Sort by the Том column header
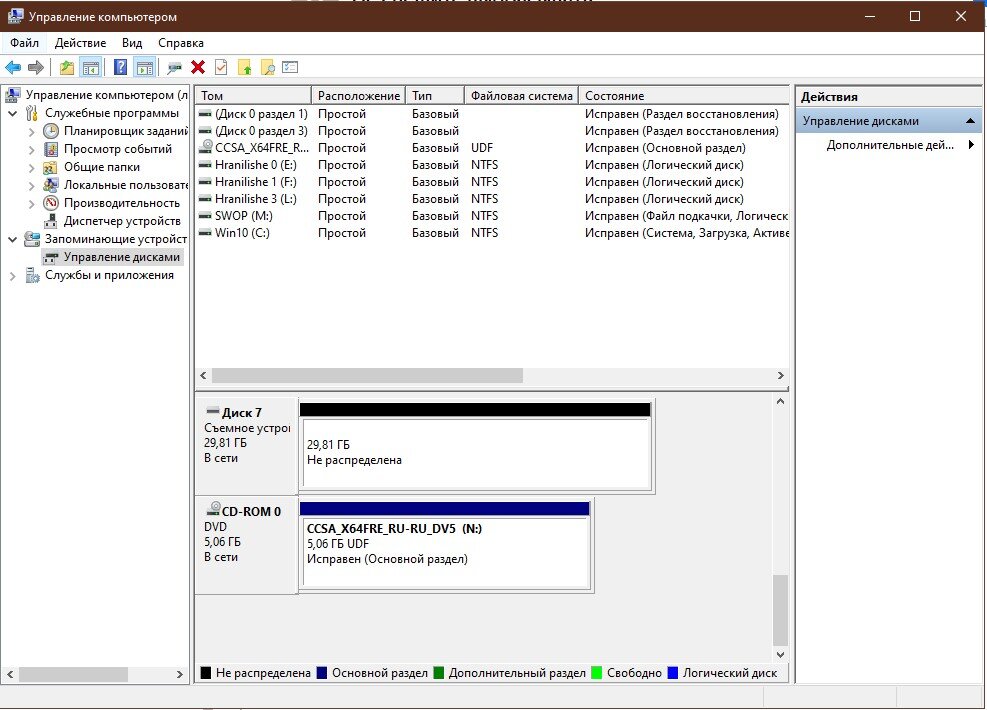 click(253, 96)
